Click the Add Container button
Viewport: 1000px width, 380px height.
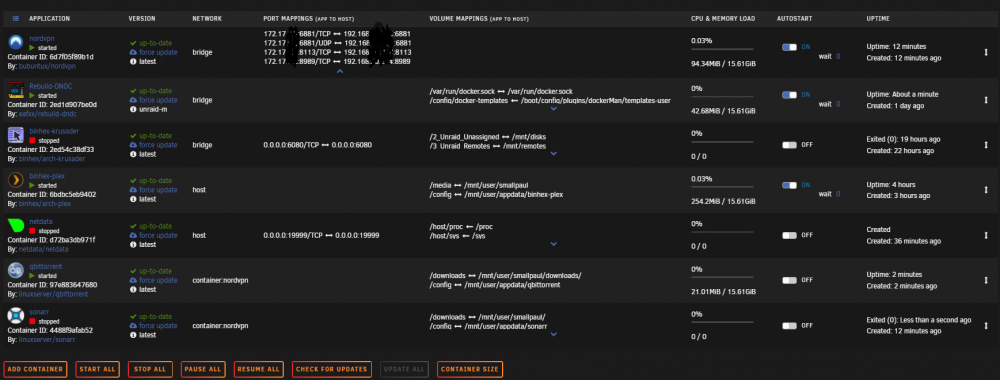[35, 369]
